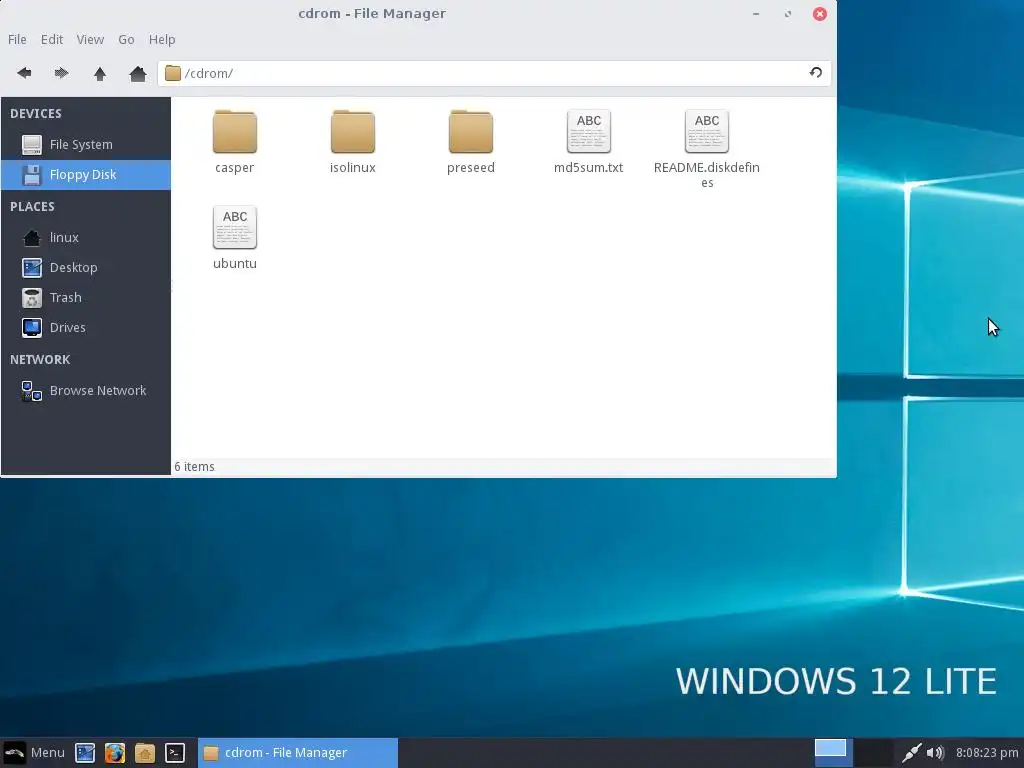Open the linux home place
Image resolution: width=1024 pixels, height=768 pixels.
[x=86, y=238]
